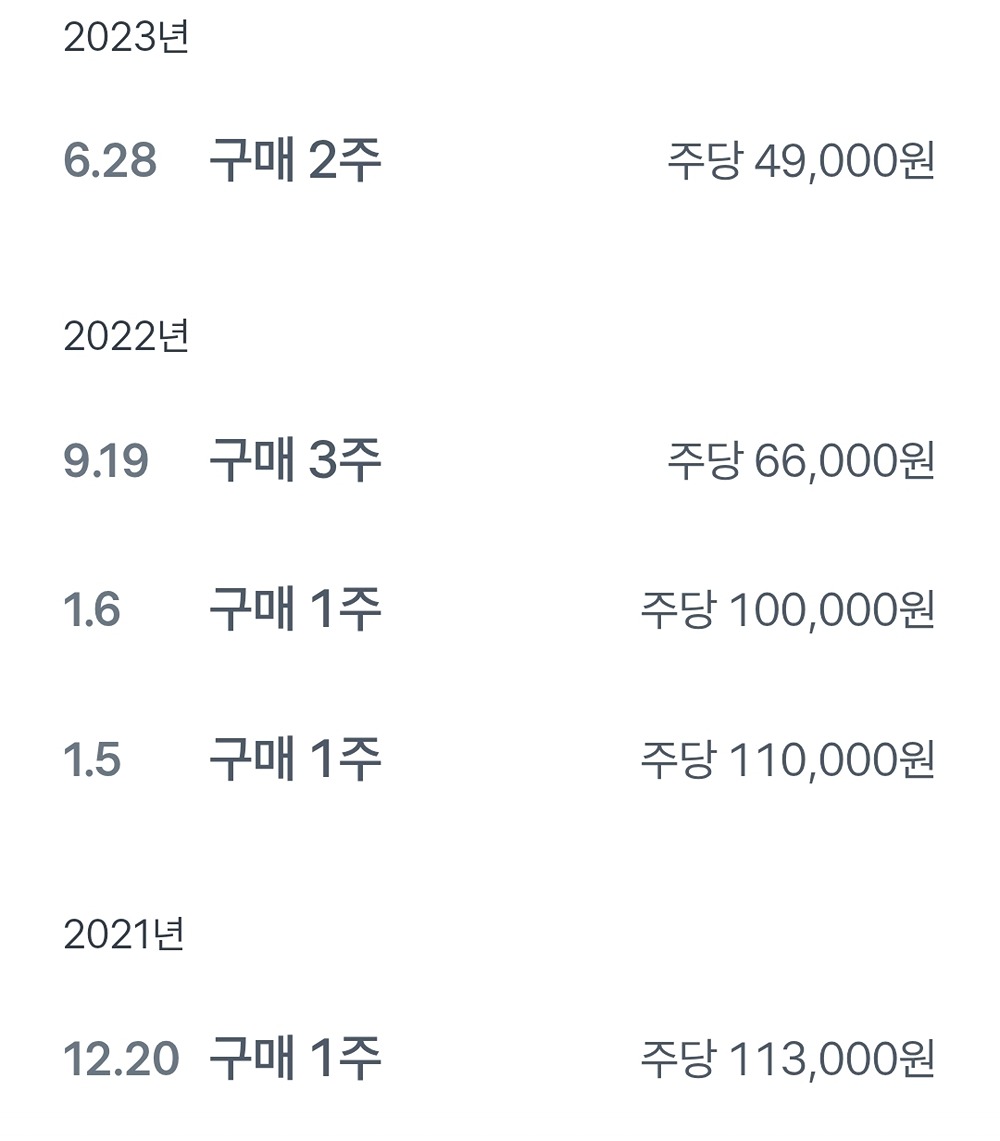Click the 9.19 transaction date
The image size is (1000, 1141).
pyautogui.click(x=106, y=461)
